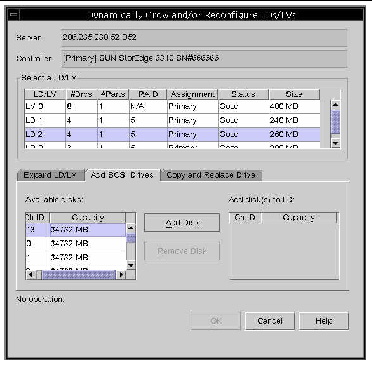
Task: Click the #Drvs column header
Action: pos(81,94)
